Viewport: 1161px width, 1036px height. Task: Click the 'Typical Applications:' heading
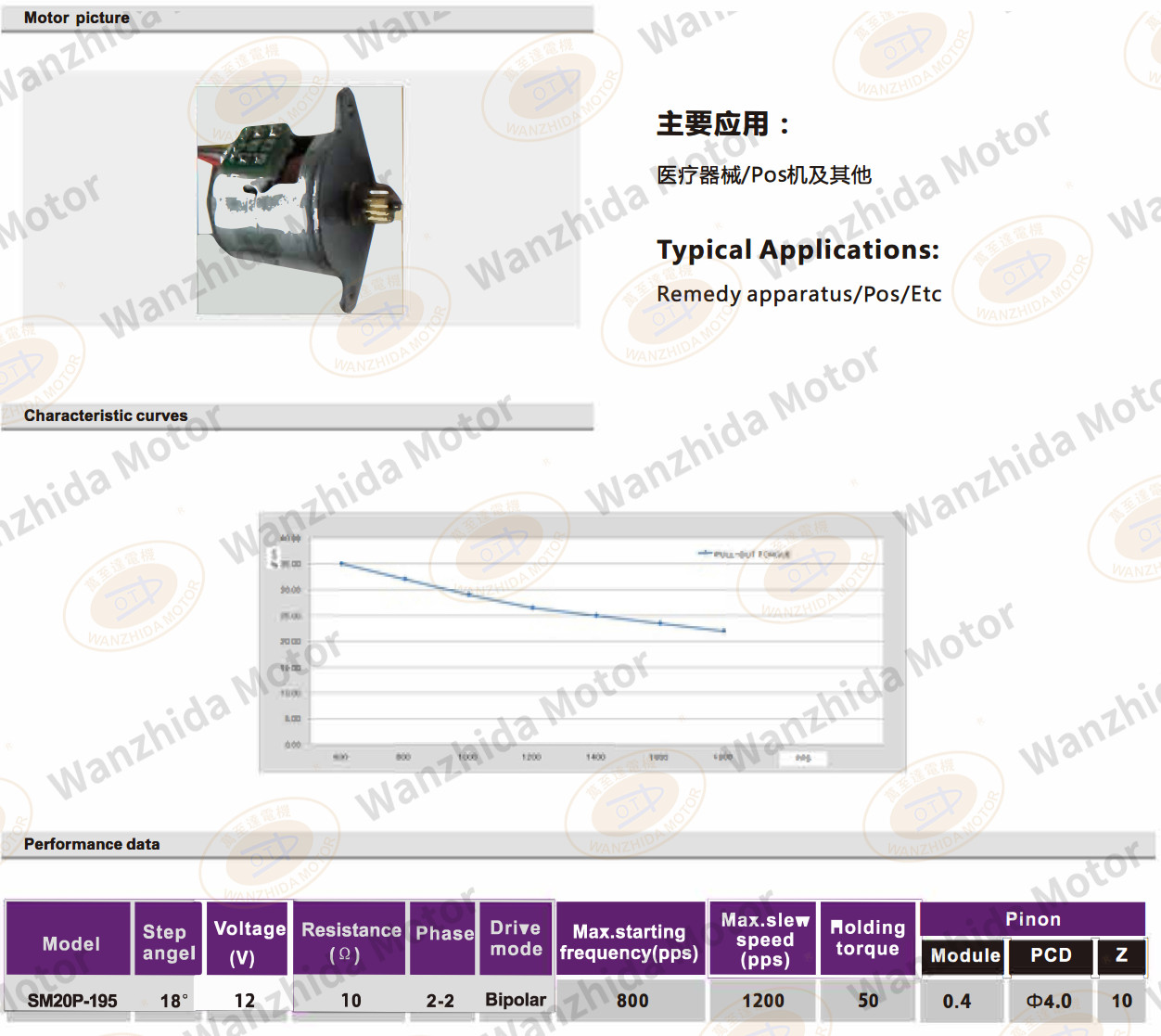pos(798,249)
